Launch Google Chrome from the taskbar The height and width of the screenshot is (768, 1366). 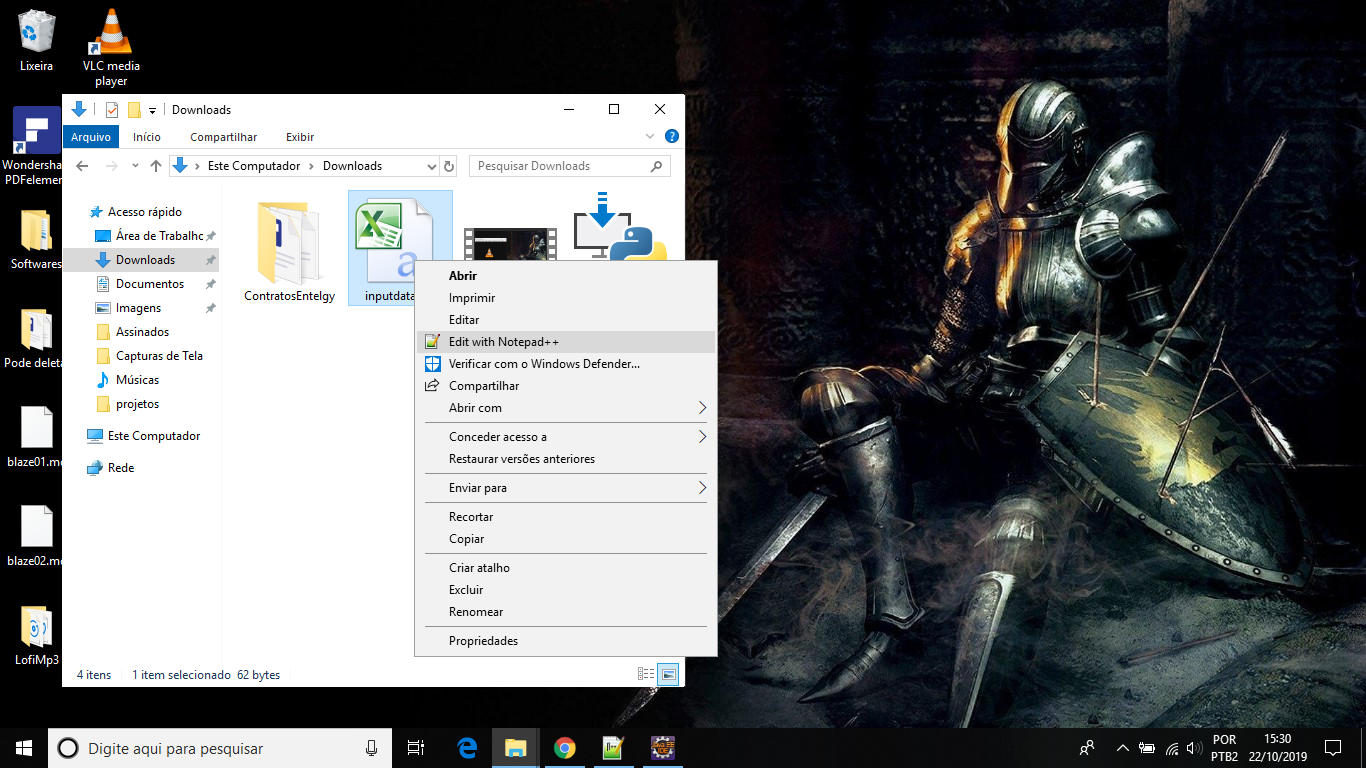[x=565, y=748]
